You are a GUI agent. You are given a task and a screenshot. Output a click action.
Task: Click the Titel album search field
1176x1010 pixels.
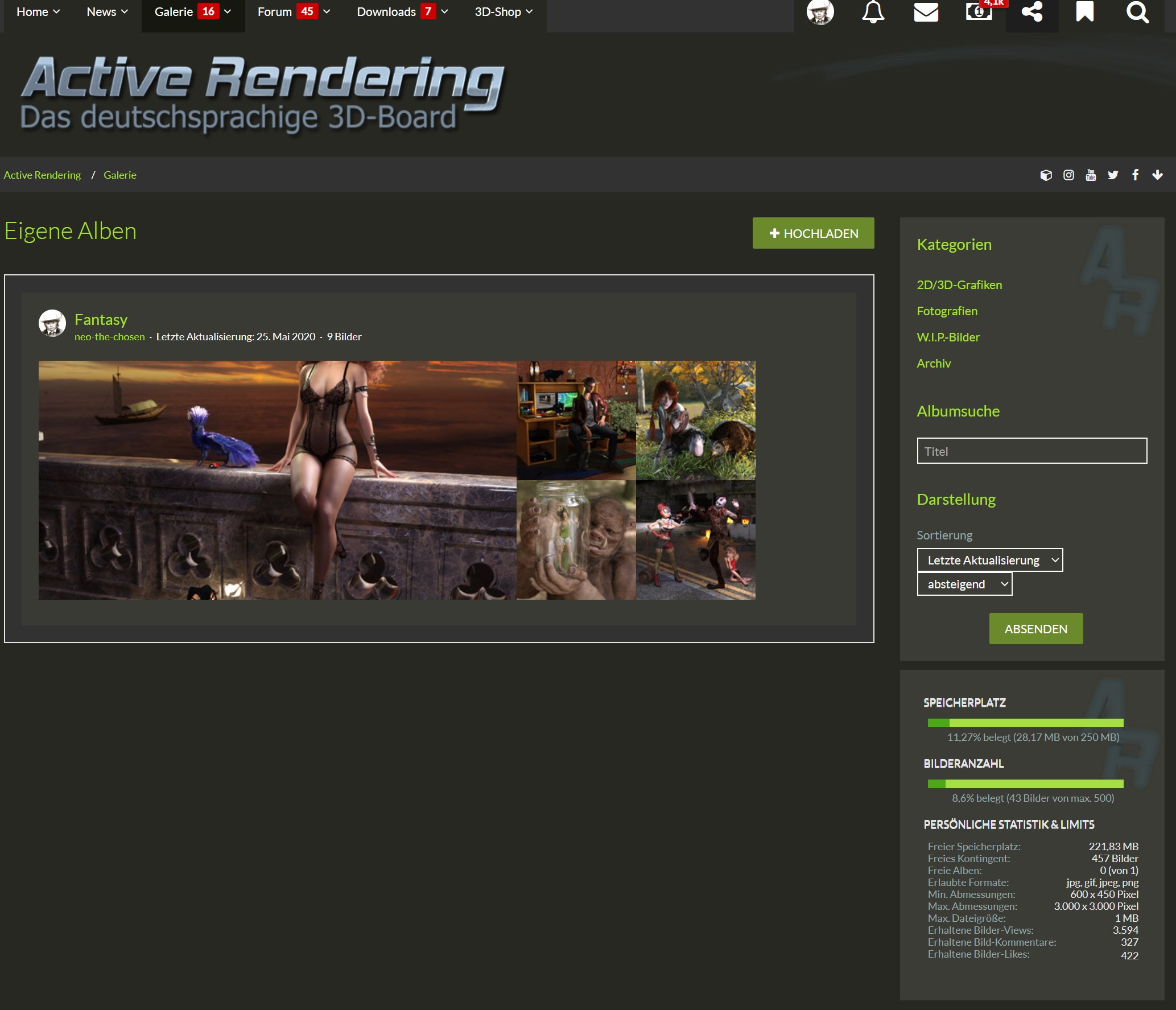click(1031, 451)
